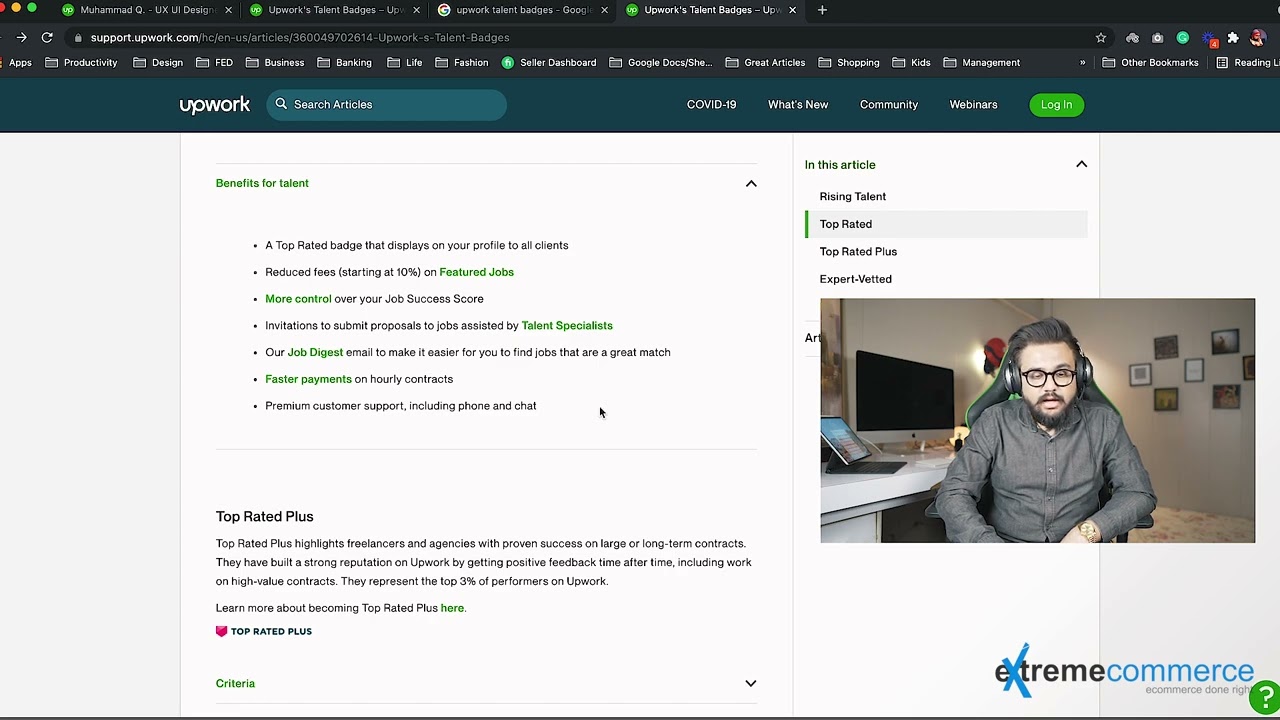
Task: Click the site lock icon in address bar
Action: (77, 37)
